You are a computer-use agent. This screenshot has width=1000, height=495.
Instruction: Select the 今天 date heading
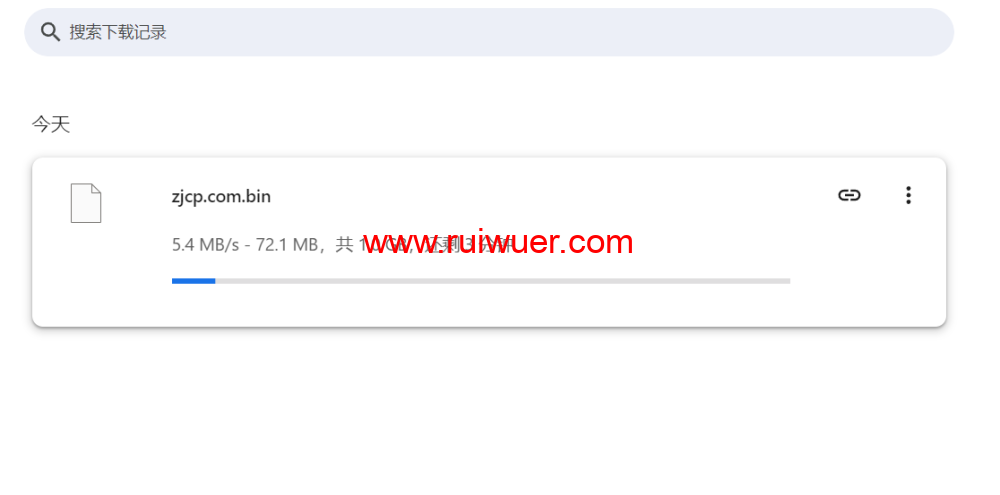51,124
